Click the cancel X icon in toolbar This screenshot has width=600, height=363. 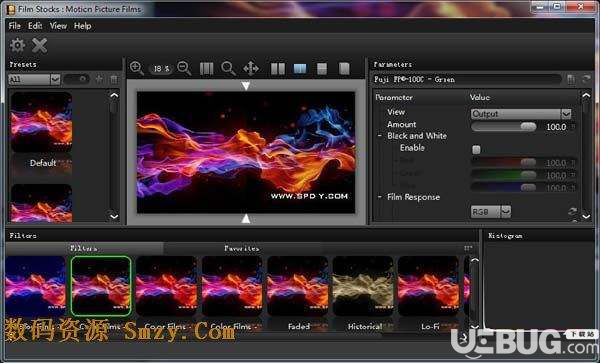click(39, 46)
